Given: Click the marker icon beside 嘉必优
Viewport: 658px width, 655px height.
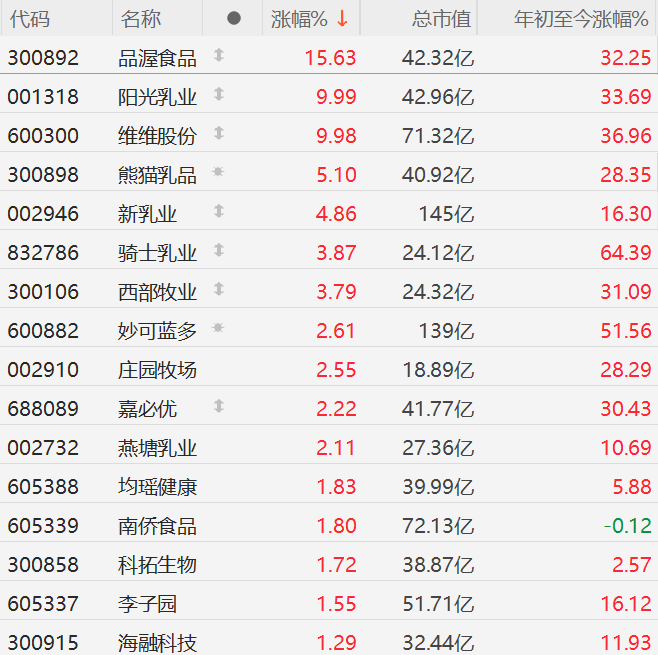Looking at the screenshot, I should (219, 406).
